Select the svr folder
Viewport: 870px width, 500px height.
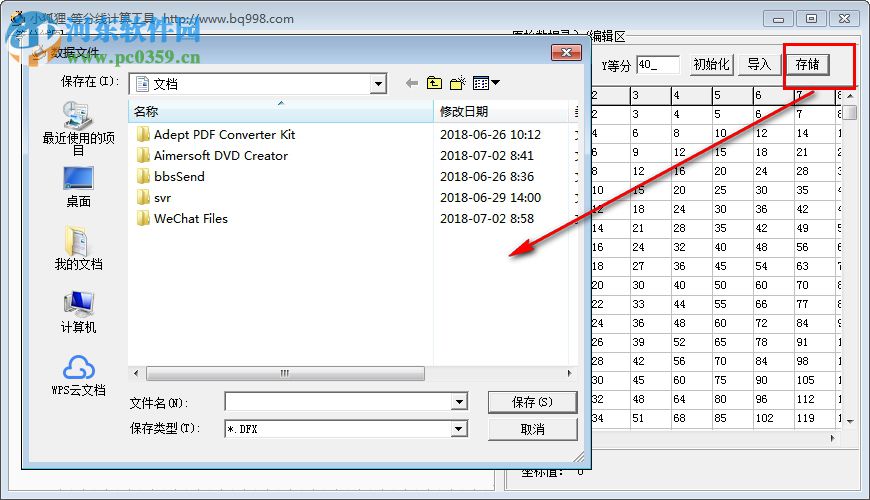pyautogui.click(x=154, y=198)
